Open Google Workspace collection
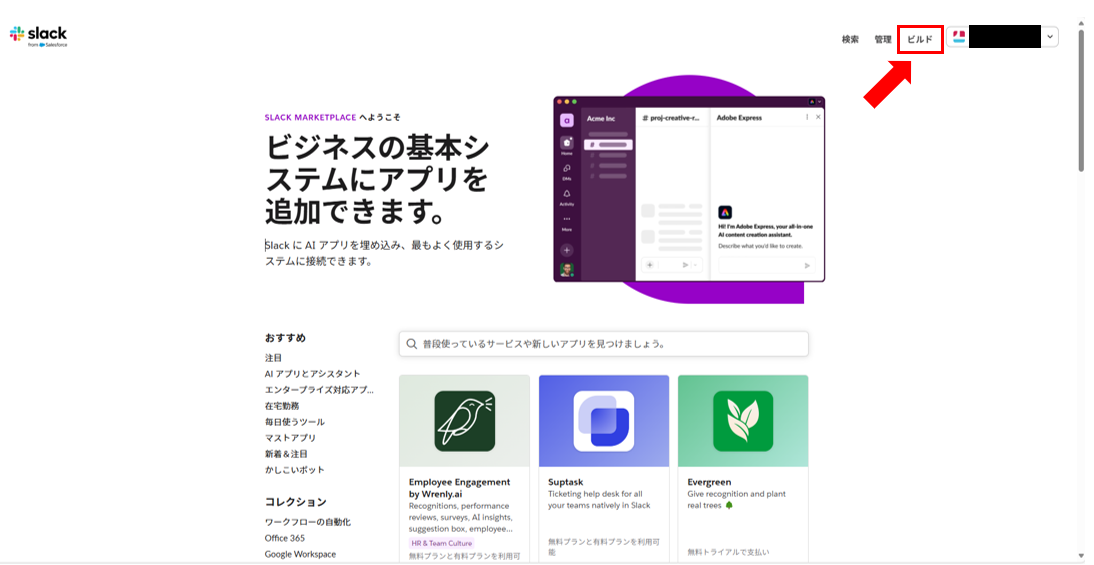Viewport: 1094px width, 565px height. (x=300, y=554)
